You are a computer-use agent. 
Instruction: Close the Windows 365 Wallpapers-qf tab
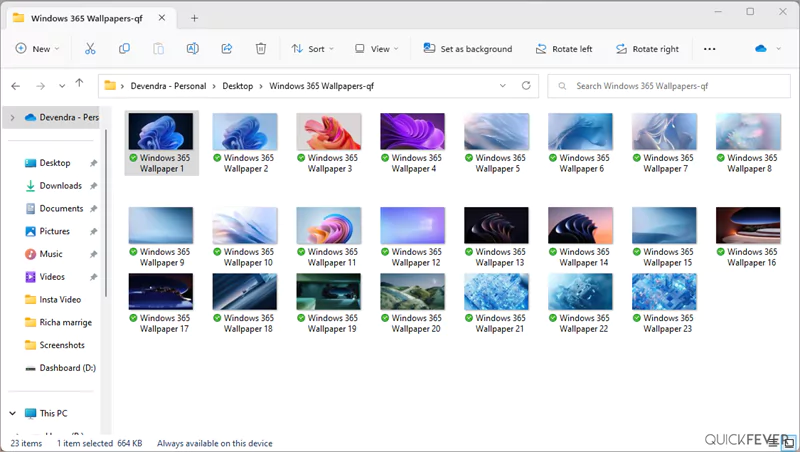162,18
